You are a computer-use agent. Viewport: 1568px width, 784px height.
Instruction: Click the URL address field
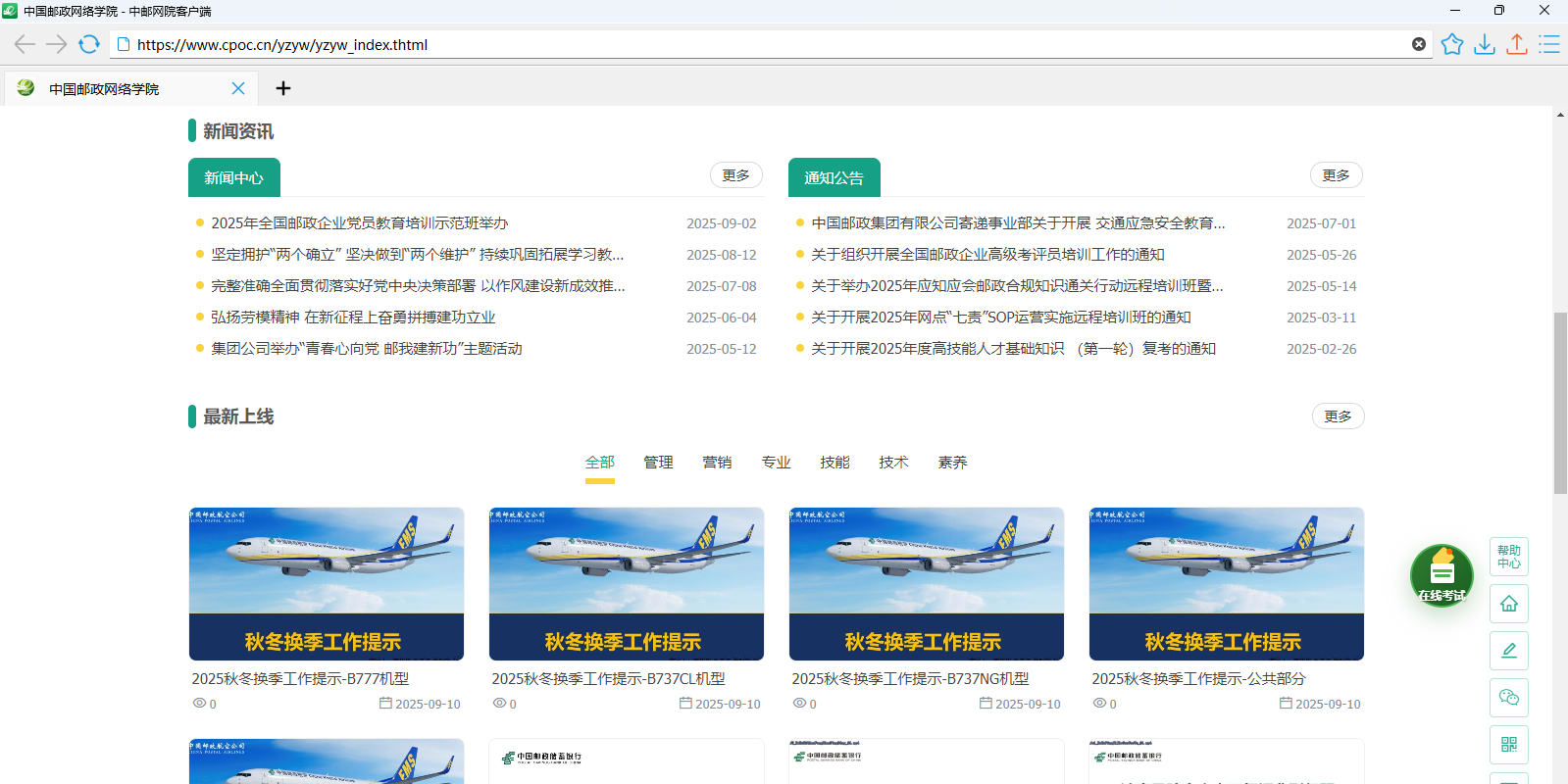pyautogui.click(x=765, y=44)
